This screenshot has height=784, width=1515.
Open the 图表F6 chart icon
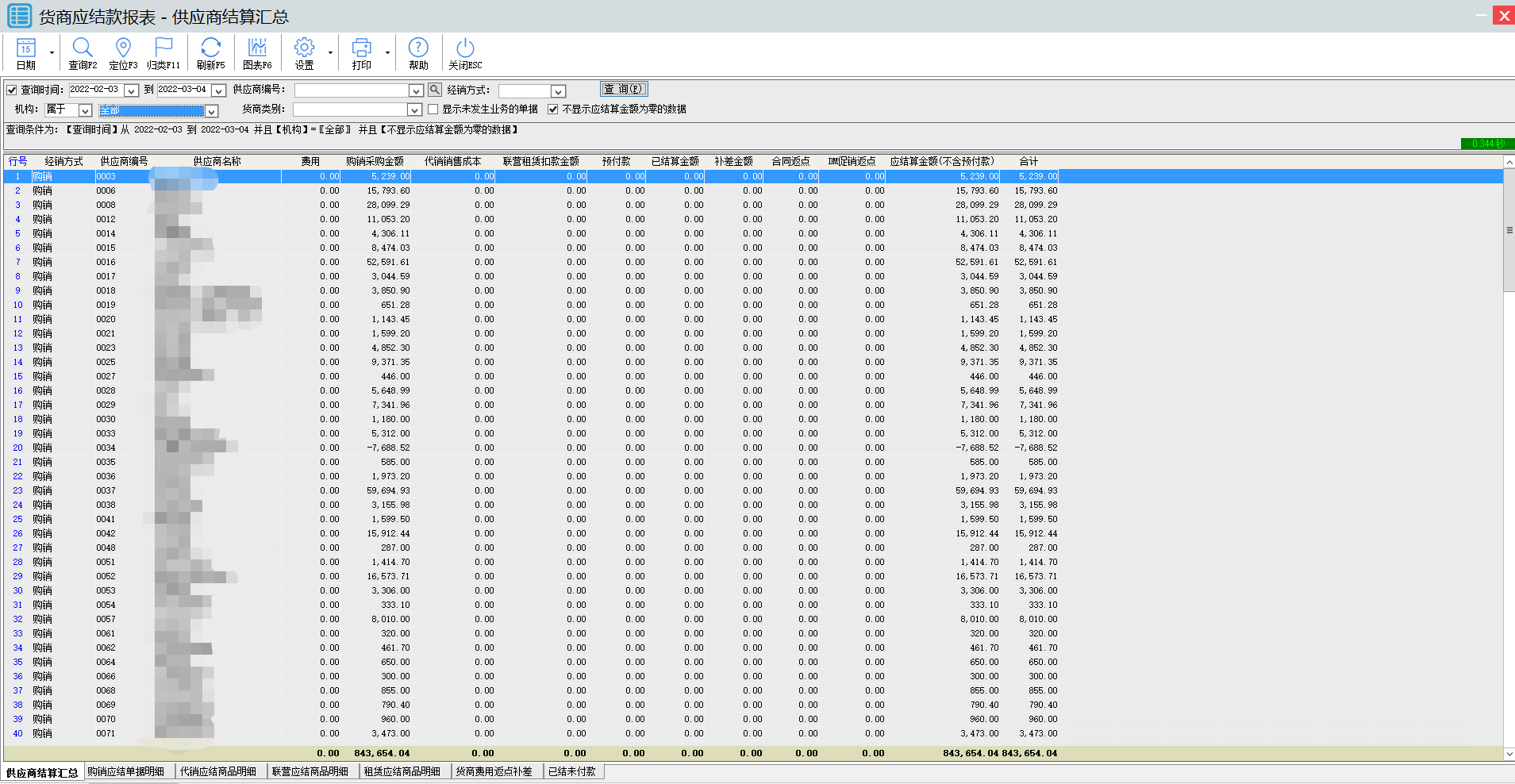pyautogui.click(x=257, y=48)
